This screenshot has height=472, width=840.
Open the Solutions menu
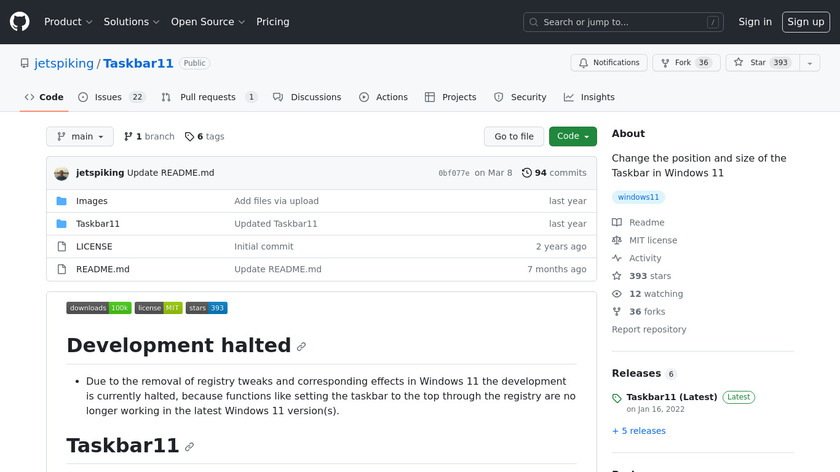[x=132, y=22]
